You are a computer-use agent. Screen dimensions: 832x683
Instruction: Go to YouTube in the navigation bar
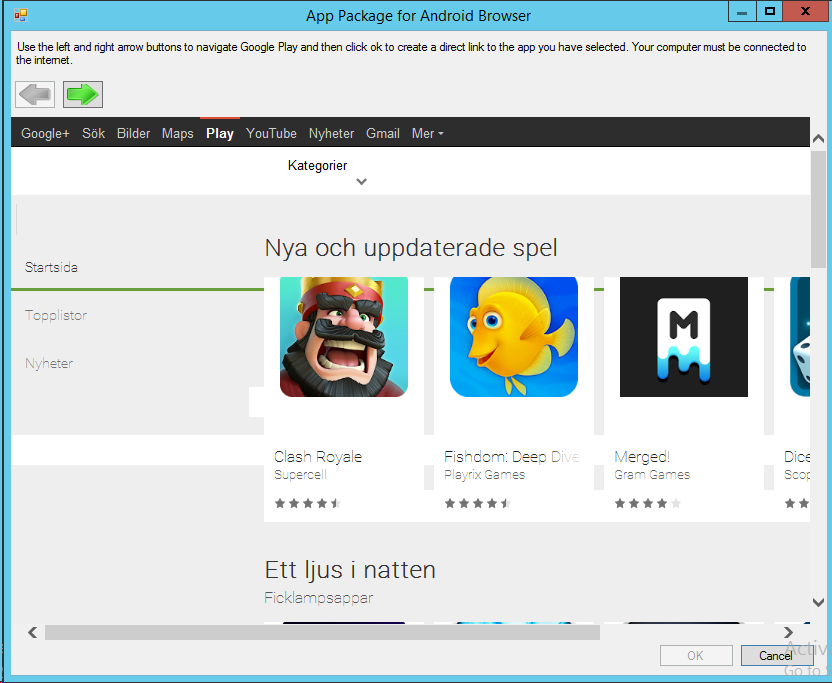pos(271,133)
